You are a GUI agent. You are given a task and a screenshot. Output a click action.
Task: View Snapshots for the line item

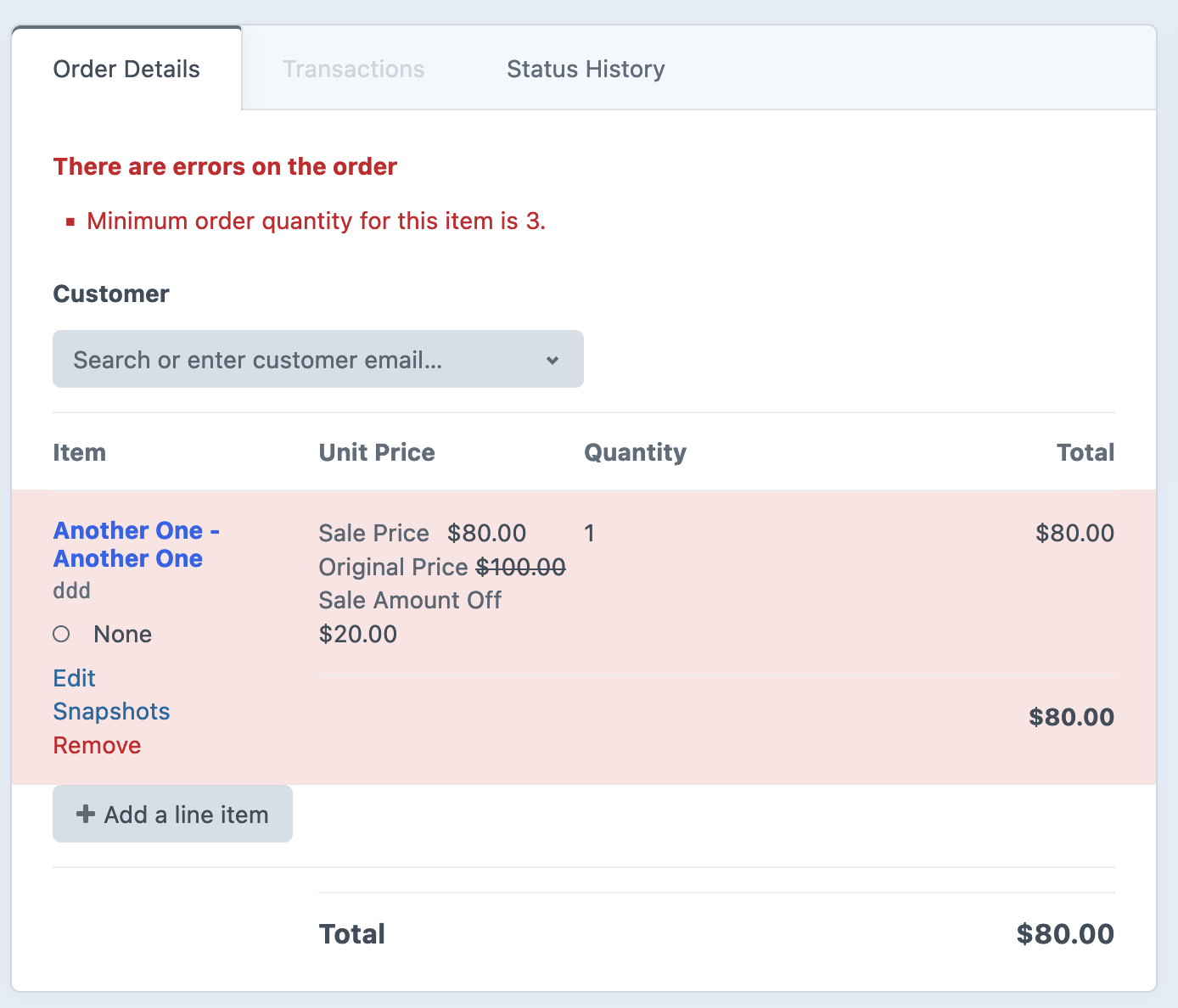pyautogui.click(x=111, y=711)
